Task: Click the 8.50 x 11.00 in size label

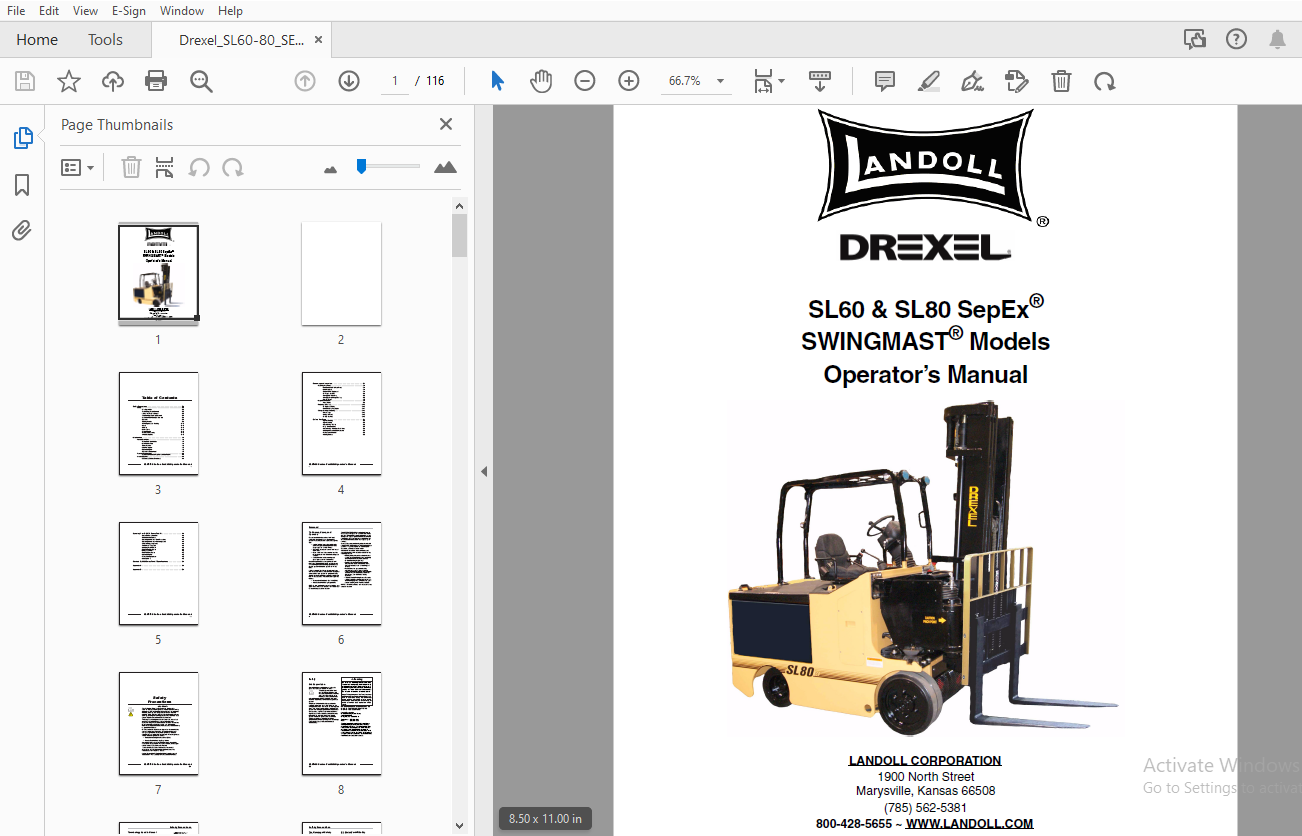Action: 545,819
